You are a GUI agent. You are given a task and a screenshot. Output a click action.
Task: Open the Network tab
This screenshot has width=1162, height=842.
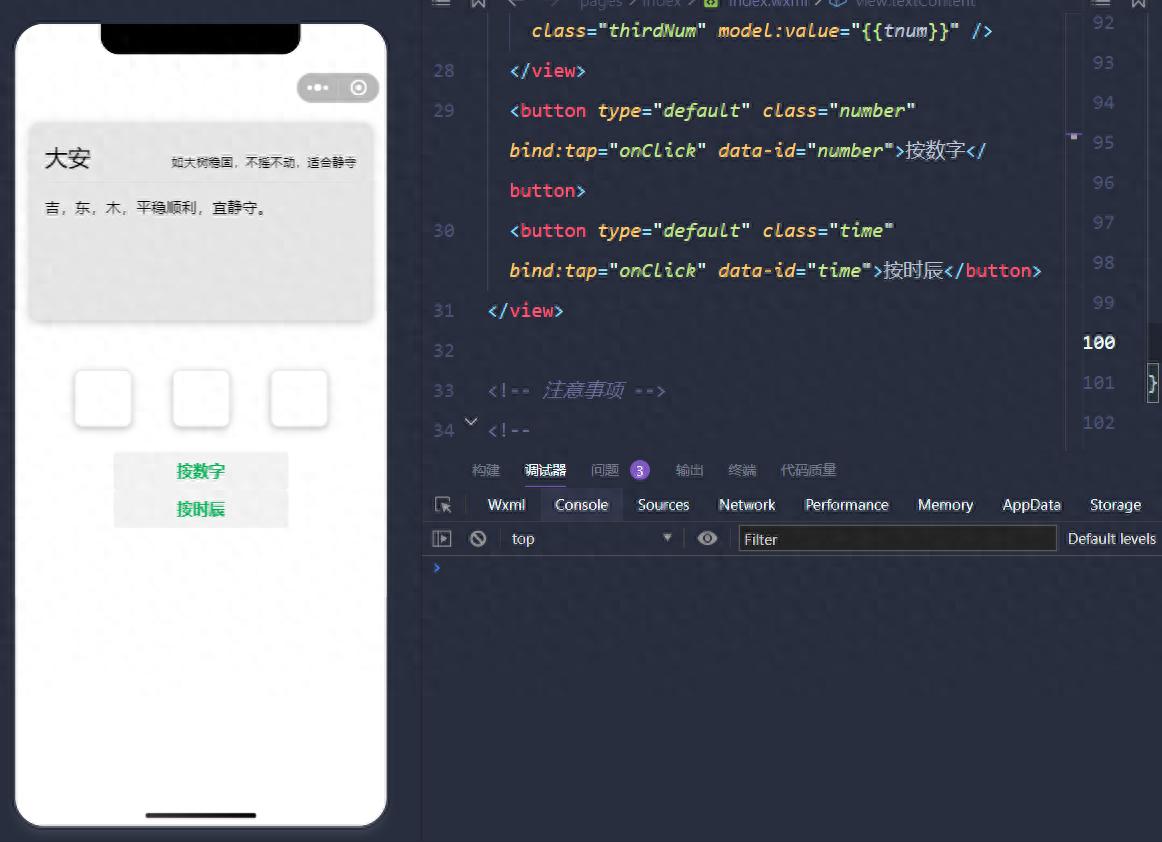[746, 505]
